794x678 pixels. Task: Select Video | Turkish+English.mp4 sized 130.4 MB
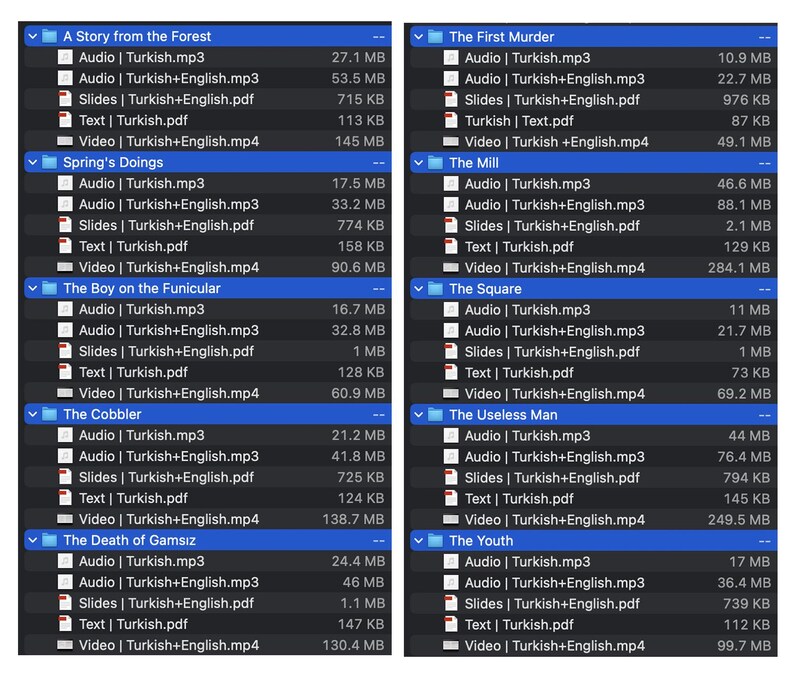(x=169, y=646)
